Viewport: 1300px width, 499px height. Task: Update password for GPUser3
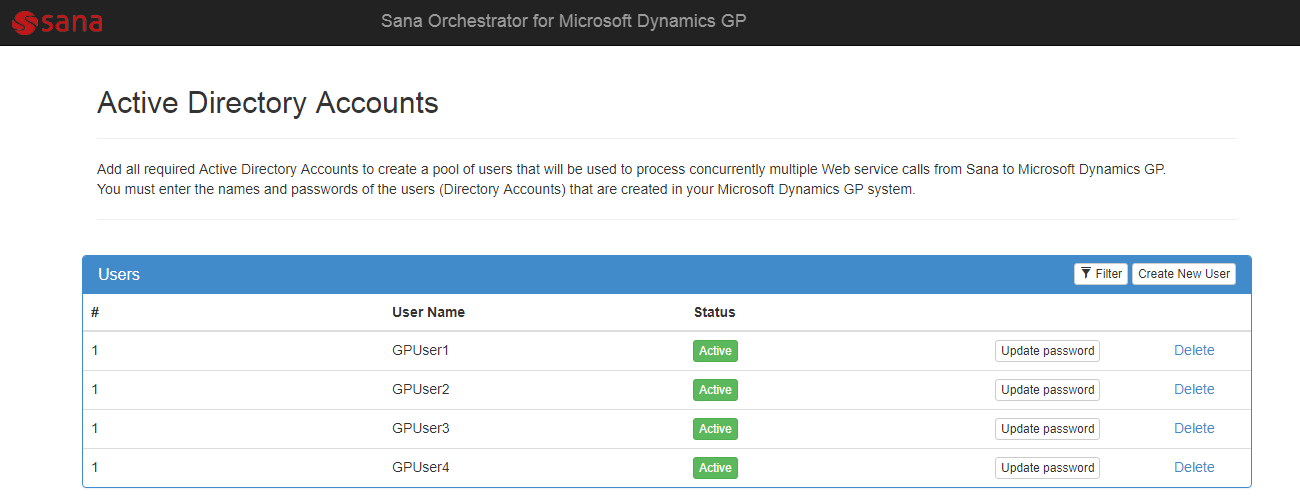[x=1047, y=429]
